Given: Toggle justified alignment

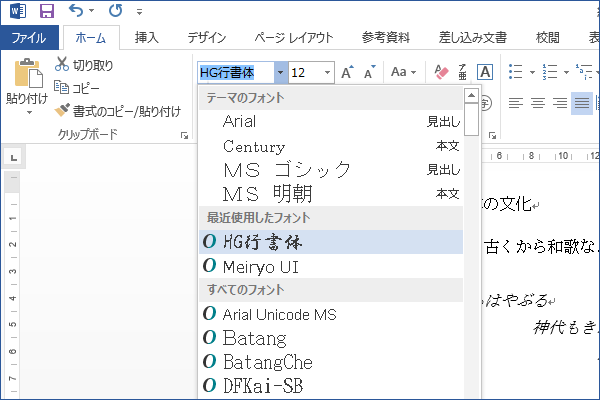Looking at the screenshot, I should pos(582,103).
